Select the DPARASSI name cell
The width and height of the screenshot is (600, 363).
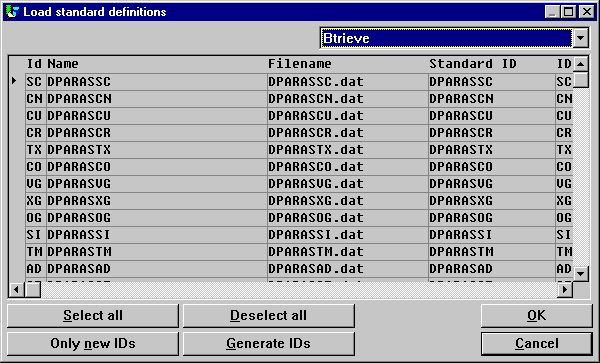(x=157, y=234)
